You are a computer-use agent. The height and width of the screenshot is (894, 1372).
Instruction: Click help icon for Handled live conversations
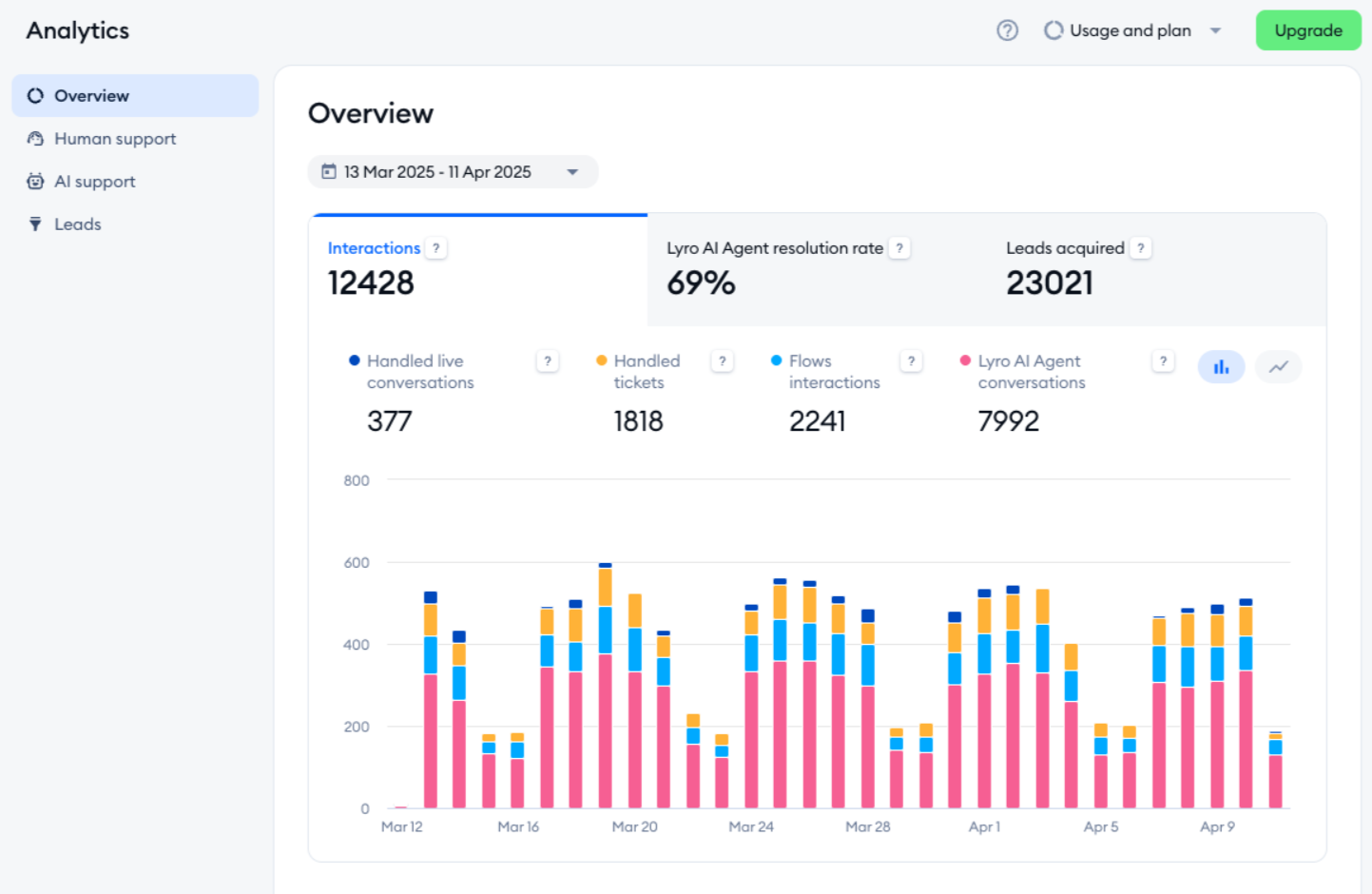coord(548,361)
